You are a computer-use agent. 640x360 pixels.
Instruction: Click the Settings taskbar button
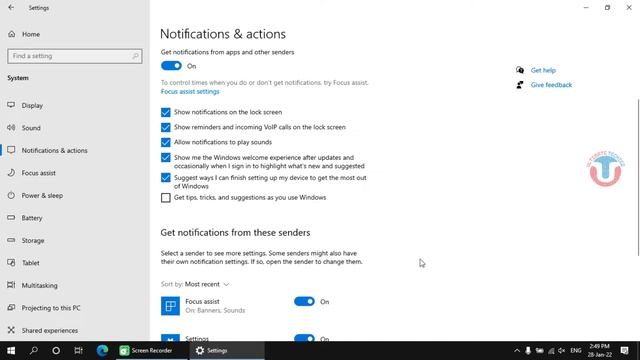(x=227, y=351)
